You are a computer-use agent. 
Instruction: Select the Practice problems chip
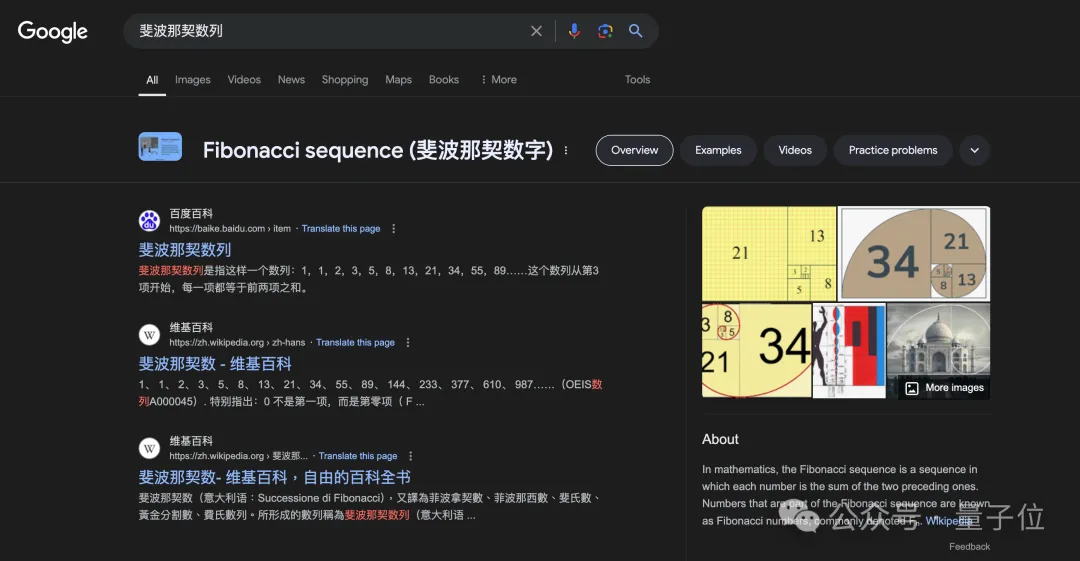(x=893, y=150)
